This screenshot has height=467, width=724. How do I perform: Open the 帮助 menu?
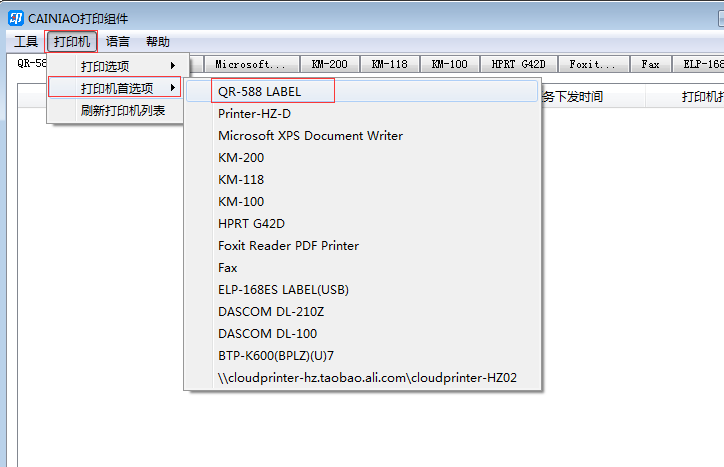[x=158, y=42]
